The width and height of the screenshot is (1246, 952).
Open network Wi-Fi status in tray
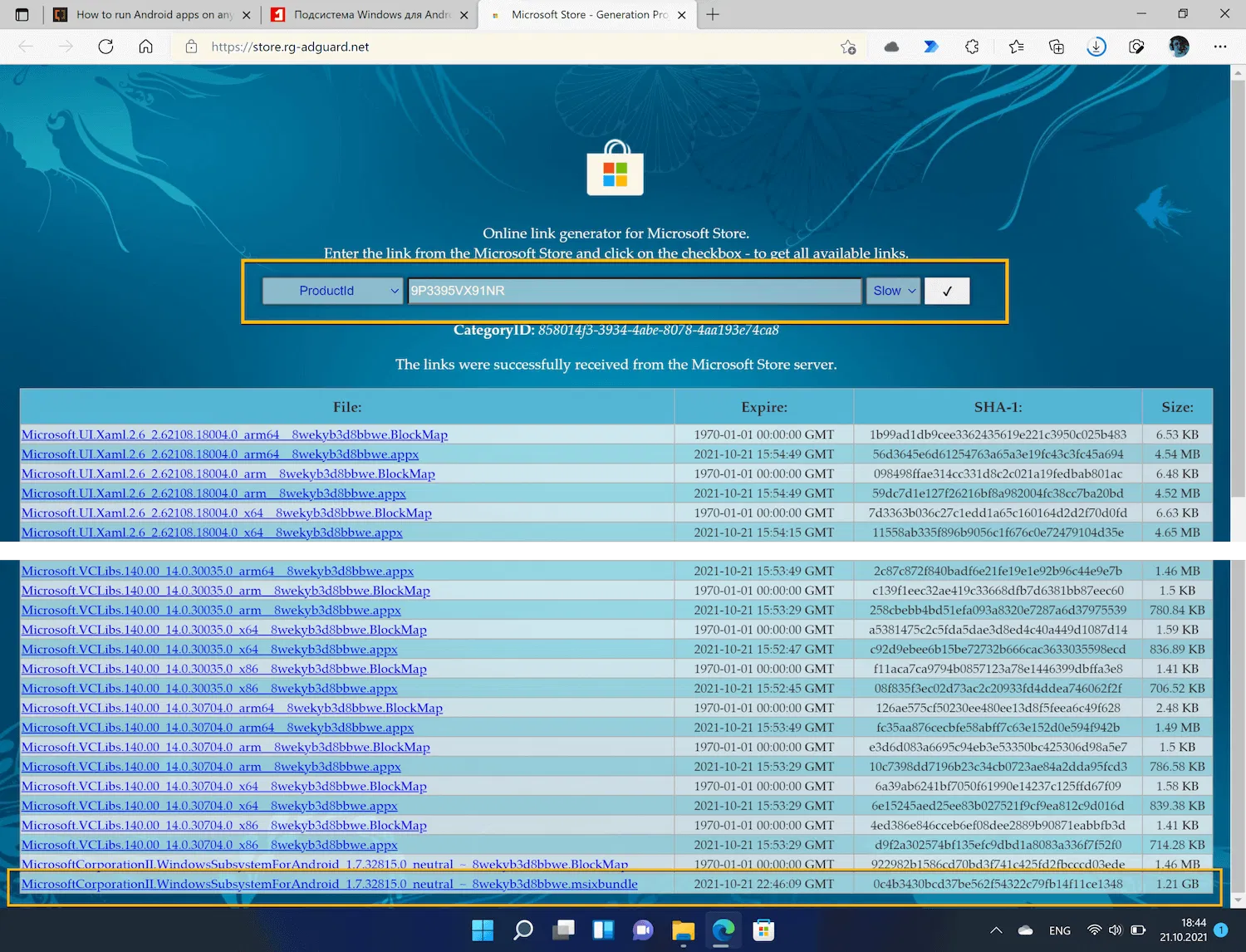1095,930
